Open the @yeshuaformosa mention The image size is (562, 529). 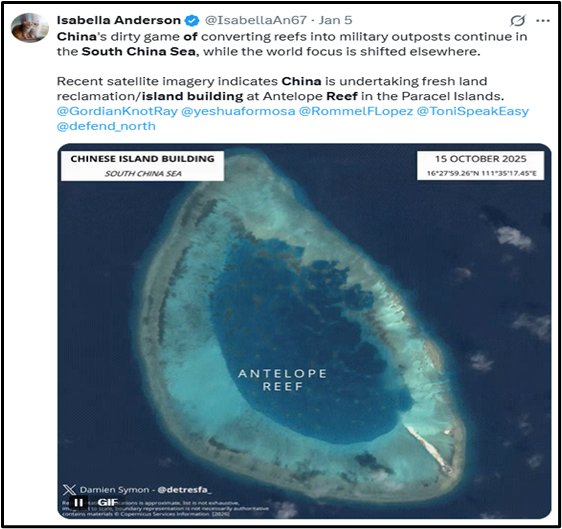[238, 111]
